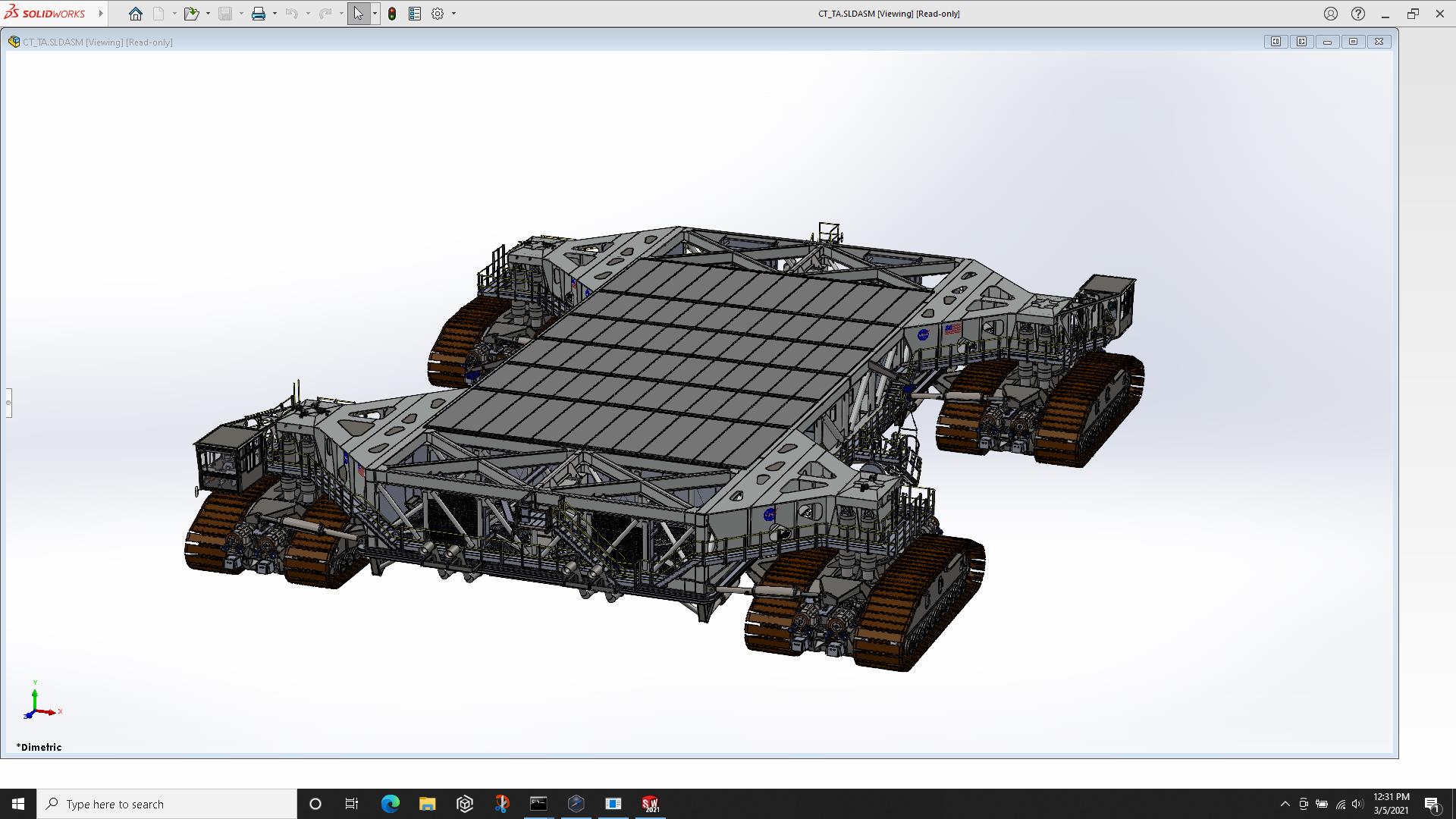The image size is (1456, 819).
Task: Expand the Select tool dropdown arrow
Action: pyautogui.click(x=375, y=14)
